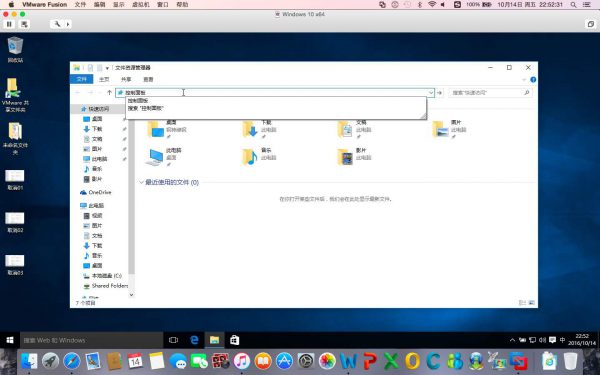Switch to large icons view in status bar
Viewport: 600px width, 375px height.
pyautogui.click(x=532, y=303)
